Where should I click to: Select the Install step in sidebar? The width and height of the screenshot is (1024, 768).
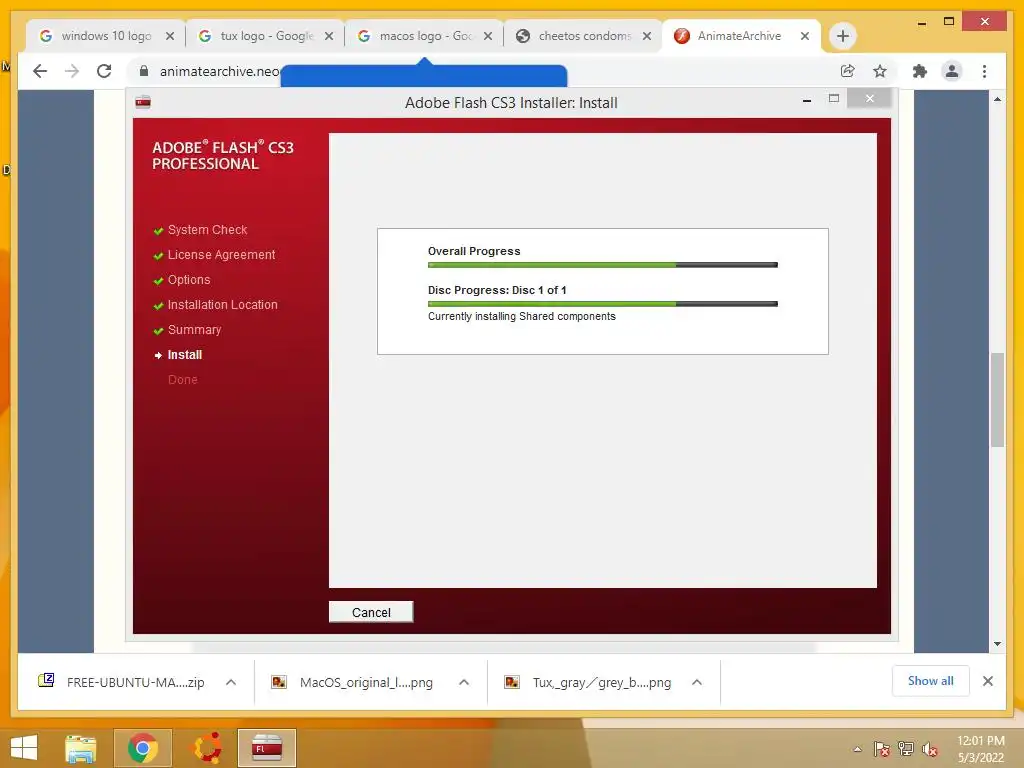(185, 355)
